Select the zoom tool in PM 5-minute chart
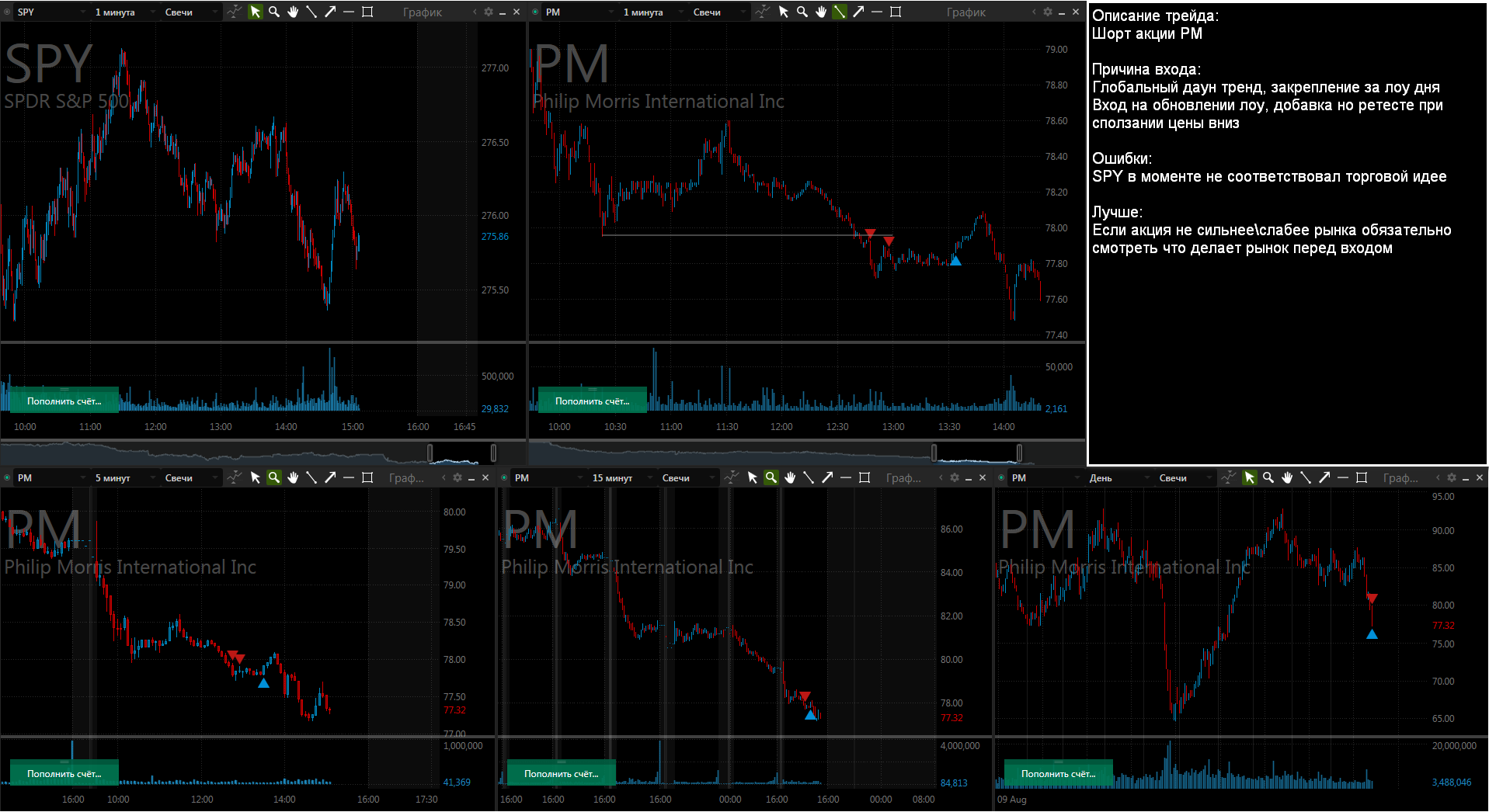 pos(273,477)
